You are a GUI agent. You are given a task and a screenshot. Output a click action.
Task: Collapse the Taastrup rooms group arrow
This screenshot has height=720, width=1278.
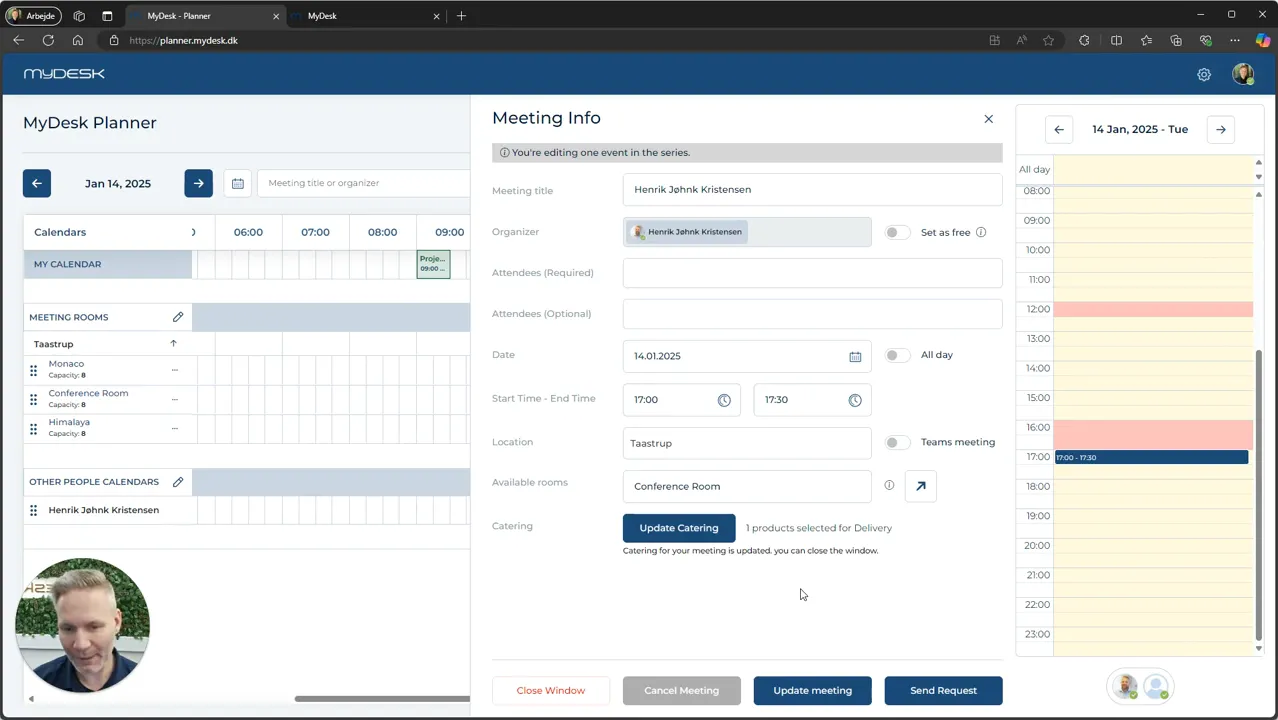[173, 343]
